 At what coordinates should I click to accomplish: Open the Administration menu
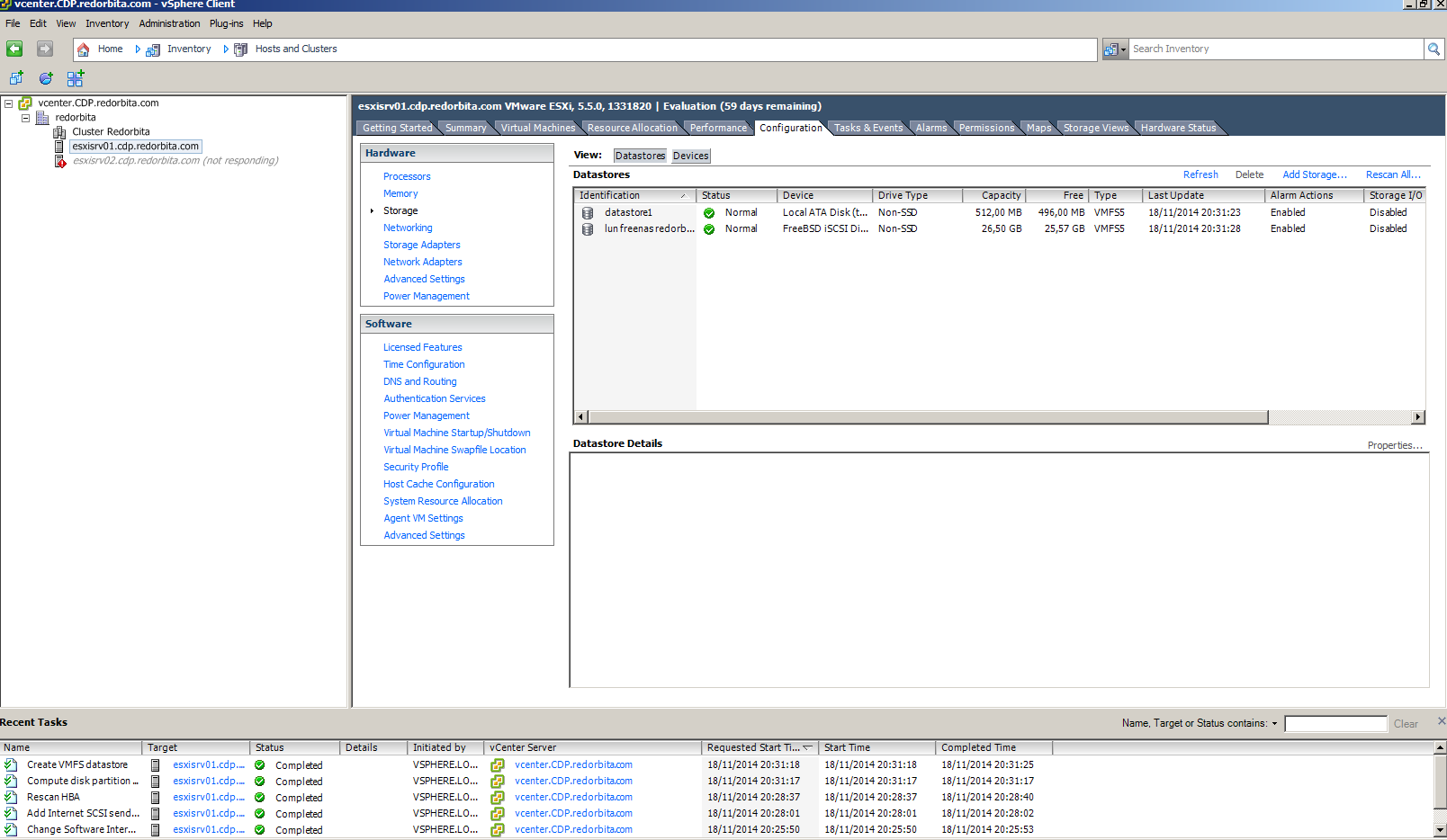169,23
